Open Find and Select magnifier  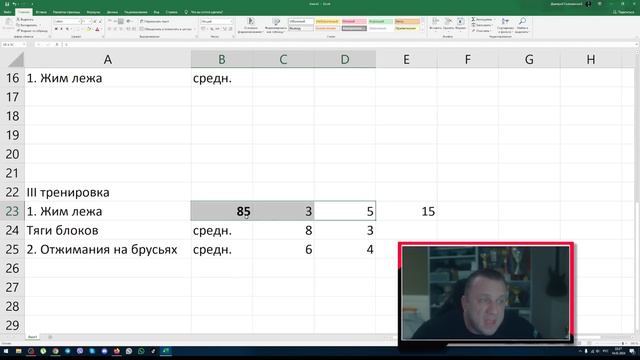[522, 24]
